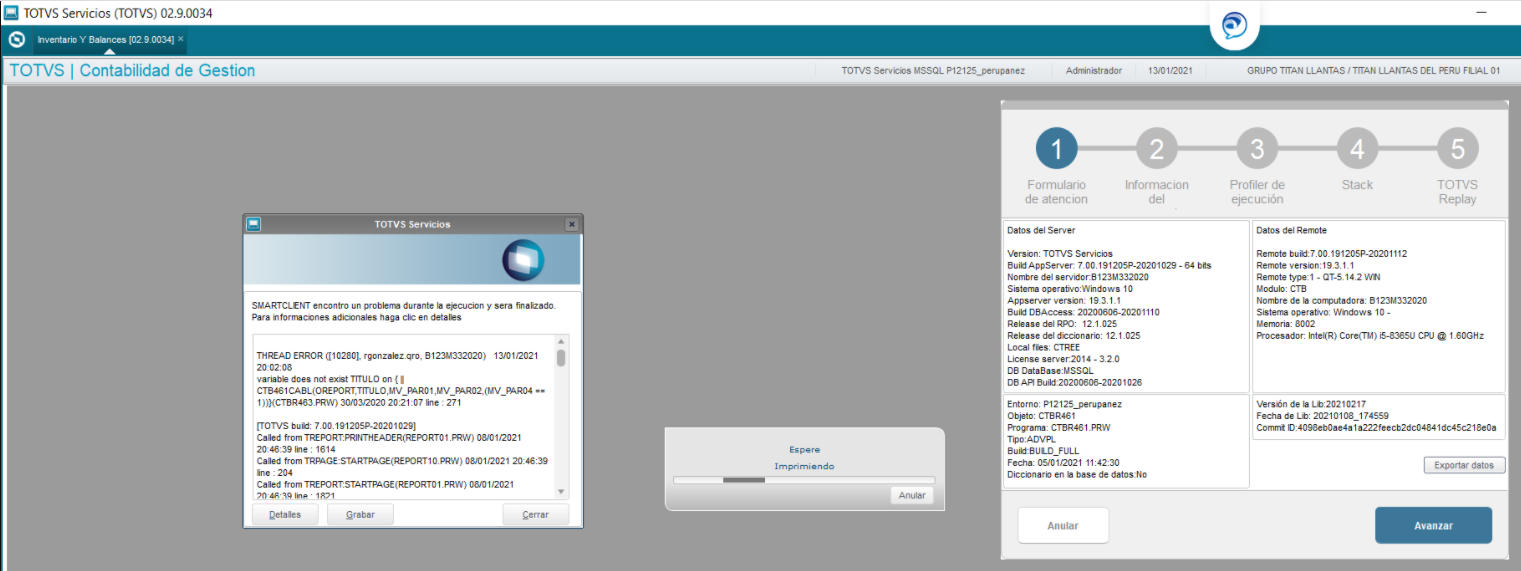
Task: Go to step 5 TOTVS Replay
Action: tap(1457, 149)
